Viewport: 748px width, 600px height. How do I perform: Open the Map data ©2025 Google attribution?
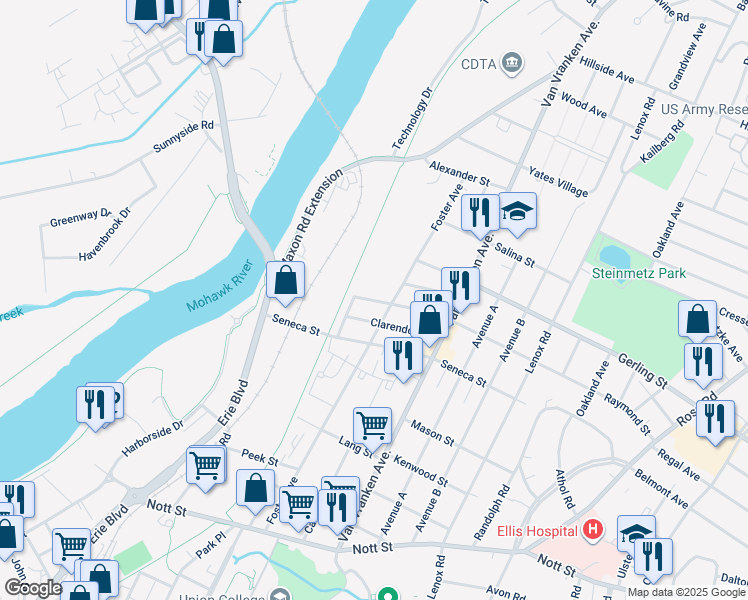(687, 592)
